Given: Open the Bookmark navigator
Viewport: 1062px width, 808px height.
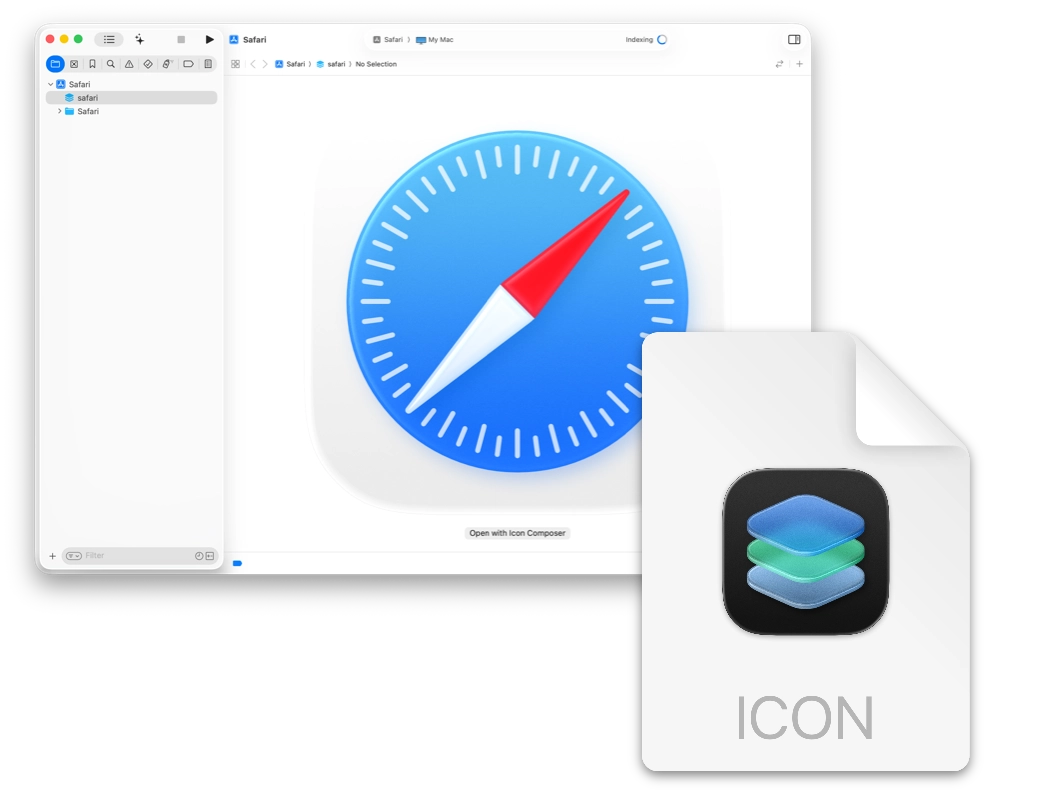Looking at the screenshot, I should coord(92,63).
